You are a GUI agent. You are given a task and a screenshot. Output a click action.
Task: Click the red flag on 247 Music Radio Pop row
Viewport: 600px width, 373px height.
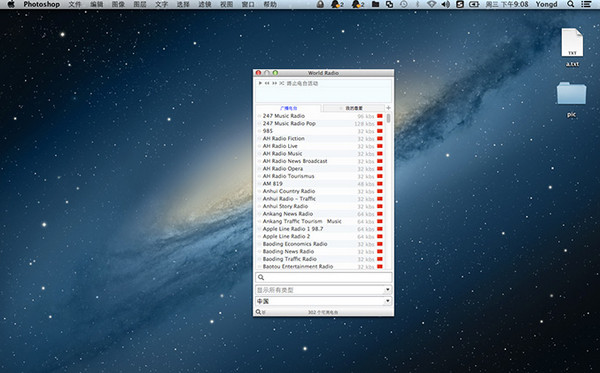(380, 124)
